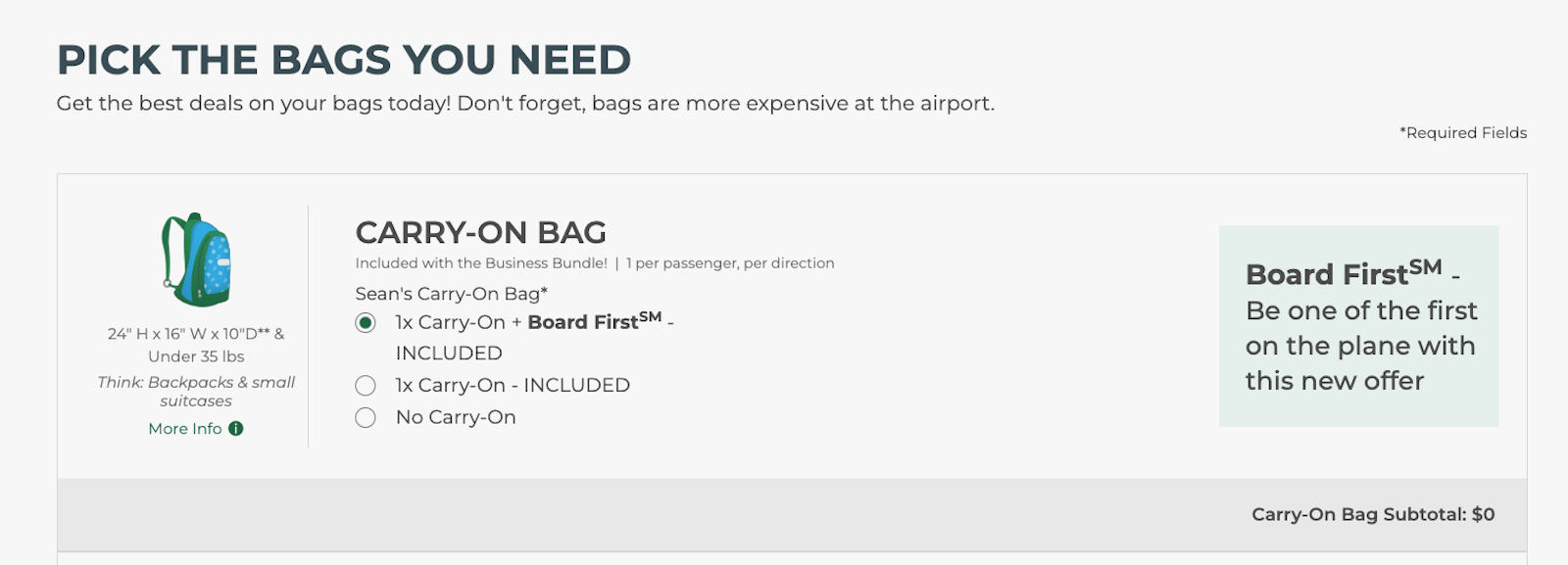Expand More Info for bag dimensions
Image resolution: width=1568 pixels, height=565 pixels.
coord(185,428)
